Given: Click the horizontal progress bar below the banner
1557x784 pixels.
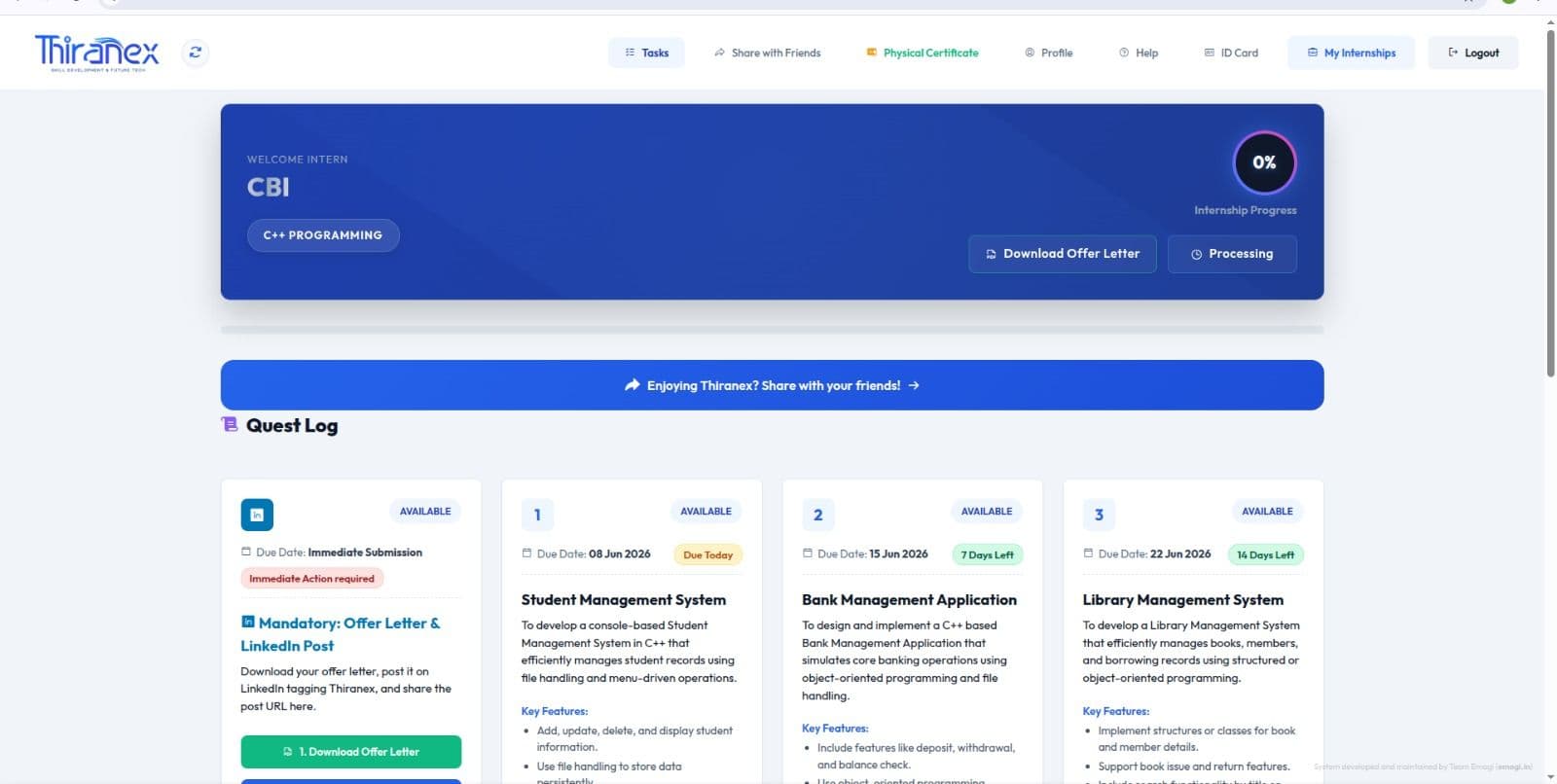Looking at the screenshot, I should pyautogui.click(x=772, y=330).
